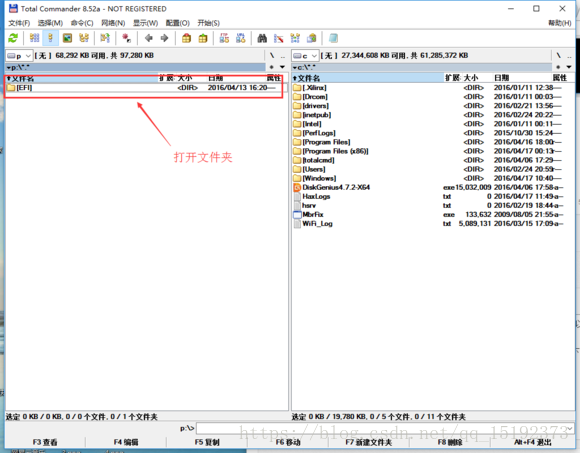Screen dimensions: 580x453
Task: Click the F5 复制 button
Action: pyautogui.click(x=207, y=442)
